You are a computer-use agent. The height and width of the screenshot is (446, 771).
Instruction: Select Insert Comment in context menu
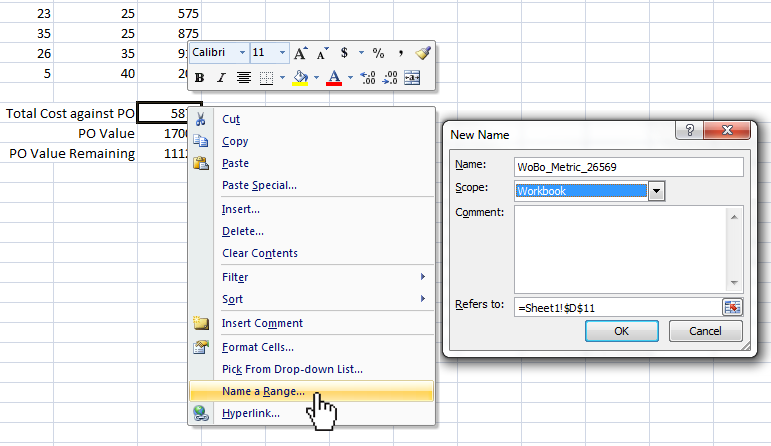coord(262,323)
